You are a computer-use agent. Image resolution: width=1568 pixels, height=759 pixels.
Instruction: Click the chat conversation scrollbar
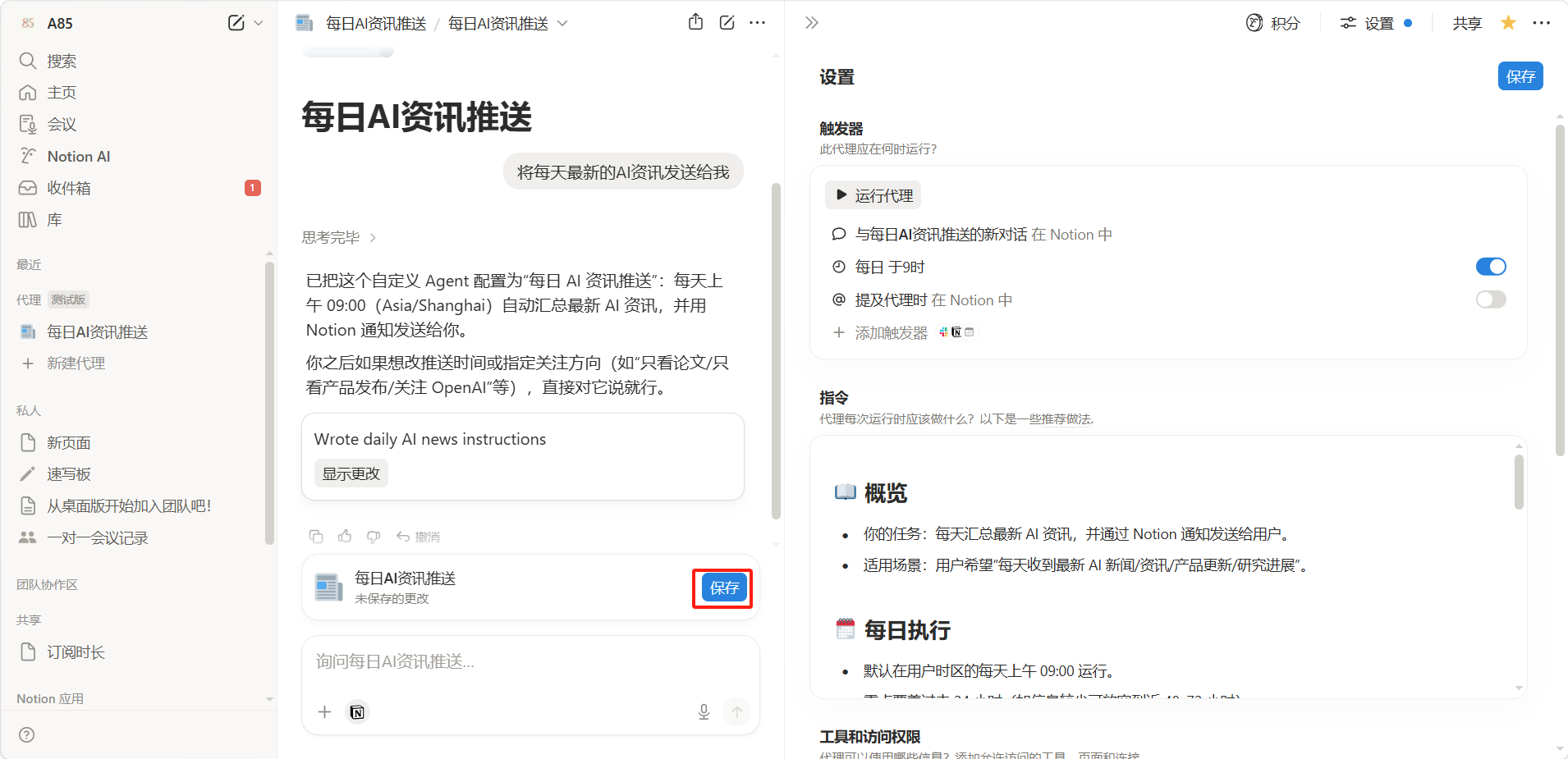(776, 351)
